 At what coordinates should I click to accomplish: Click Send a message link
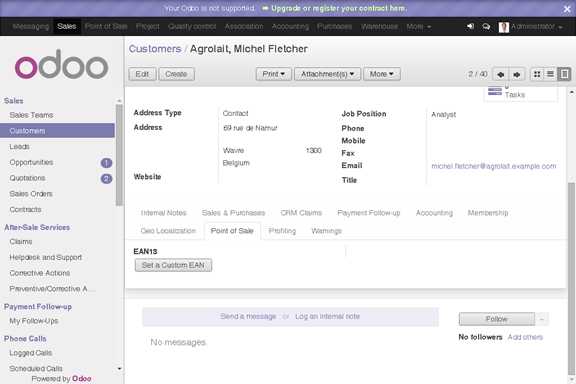[248, 316]
